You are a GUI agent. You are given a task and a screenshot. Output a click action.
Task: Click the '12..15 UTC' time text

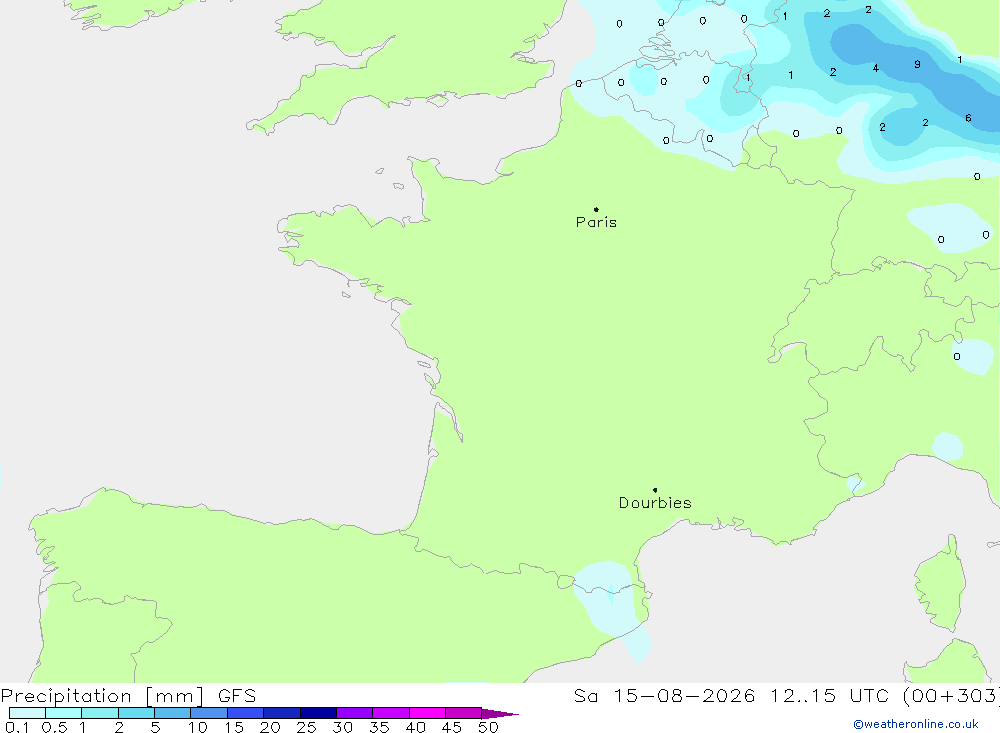pos(830,696)
